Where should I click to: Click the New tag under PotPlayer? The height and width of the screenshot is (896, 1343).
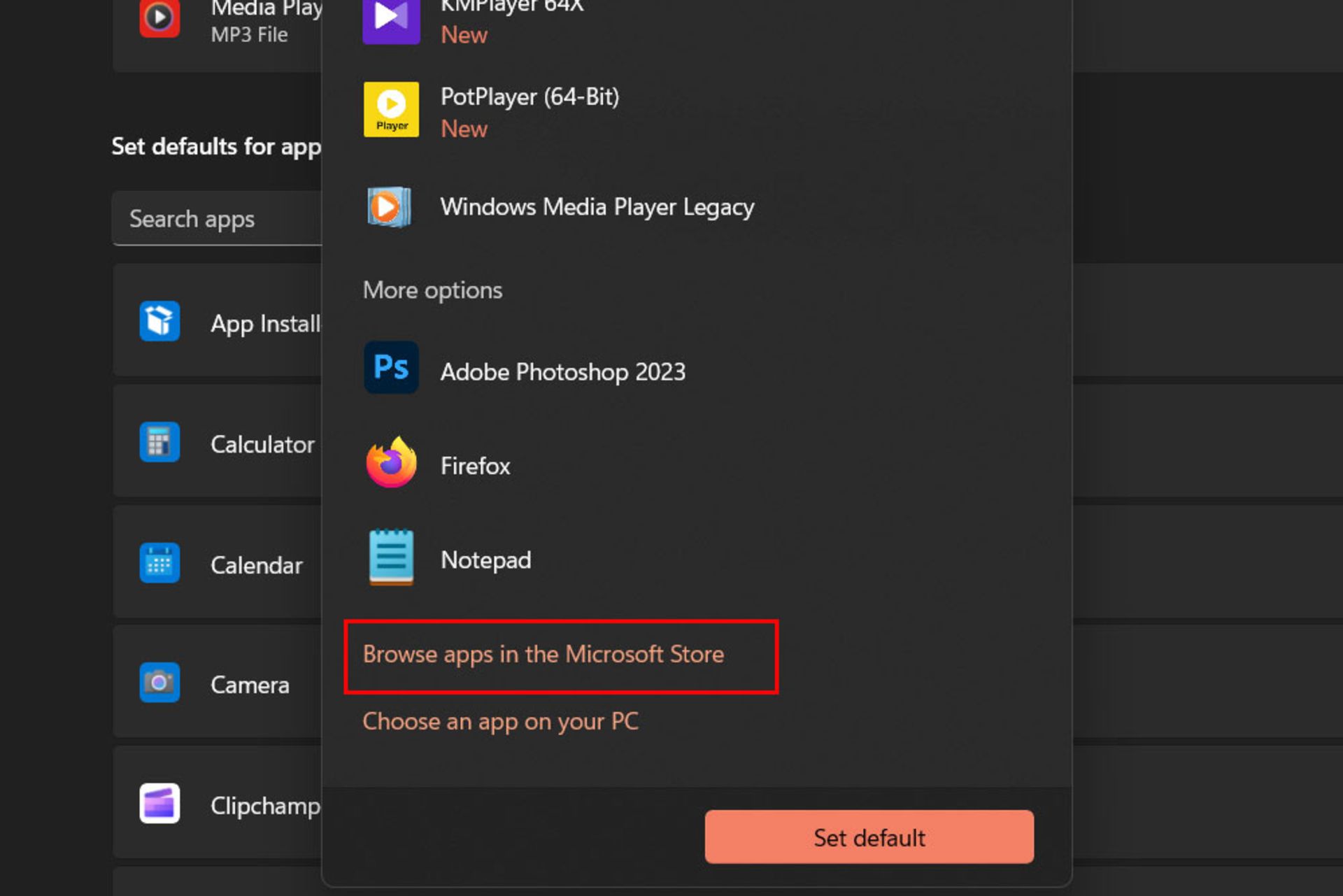[x=464, y=129]
